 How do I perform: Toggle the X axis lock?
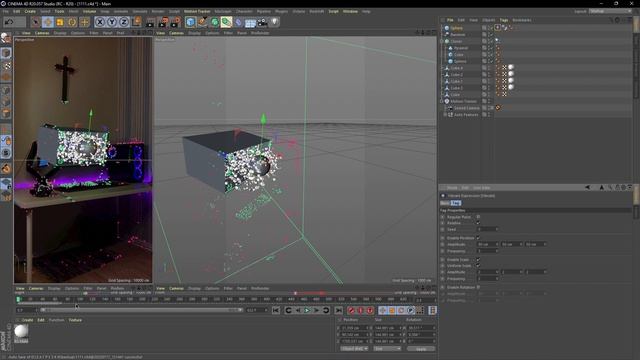point(100,22)
